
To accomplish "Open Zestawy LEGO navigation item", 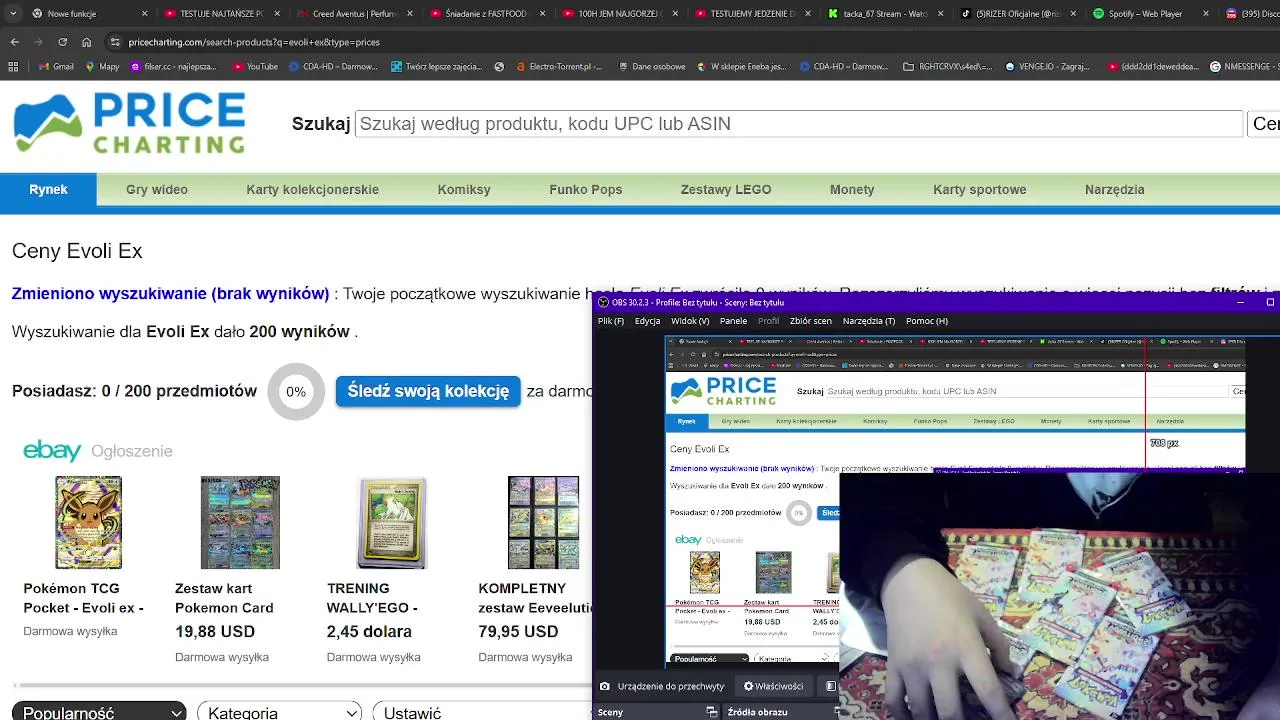I will click(726, 189).
